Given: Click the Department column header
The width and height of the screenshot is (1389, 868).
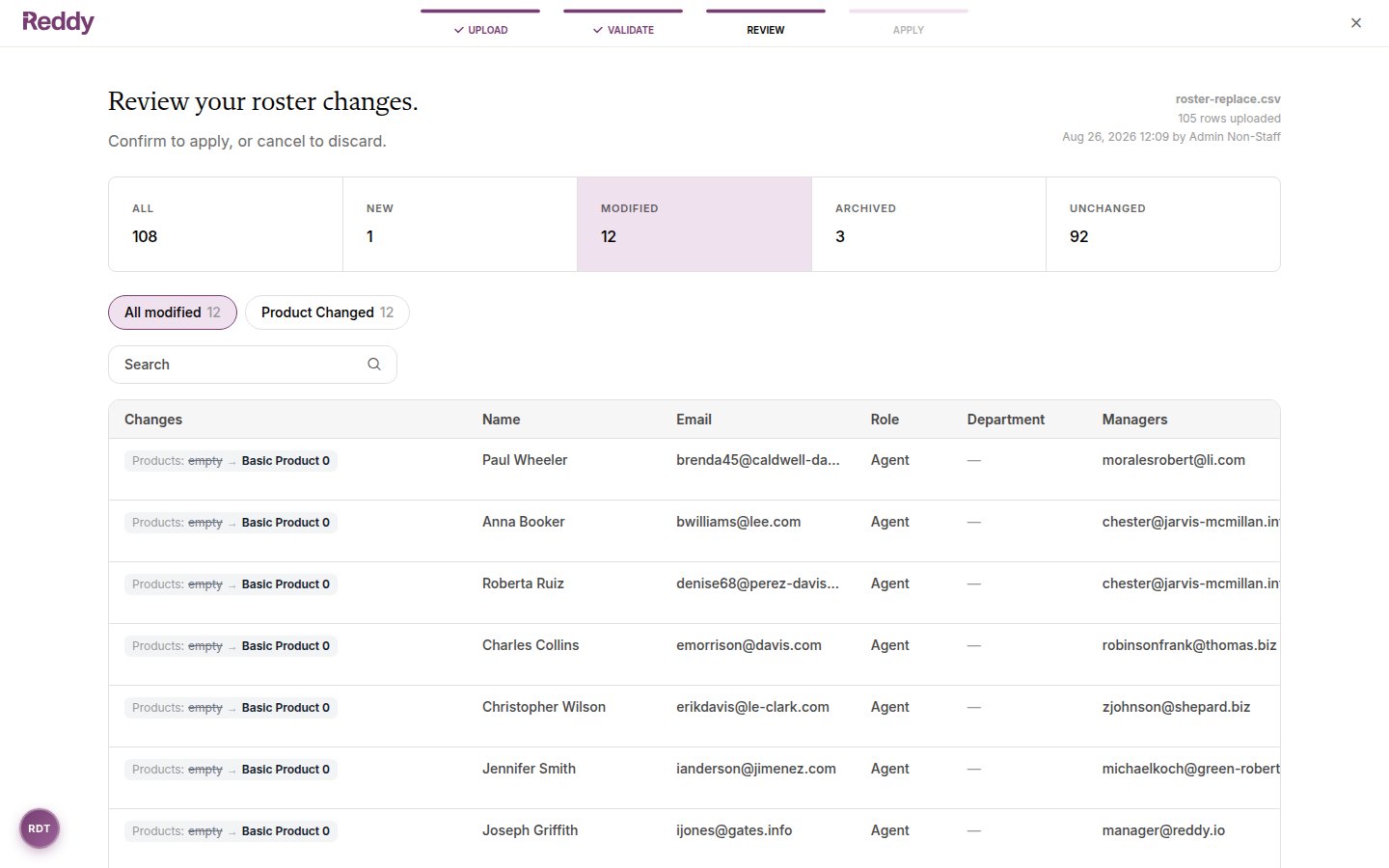Looking at the screenshot, I should [1006, 420].
